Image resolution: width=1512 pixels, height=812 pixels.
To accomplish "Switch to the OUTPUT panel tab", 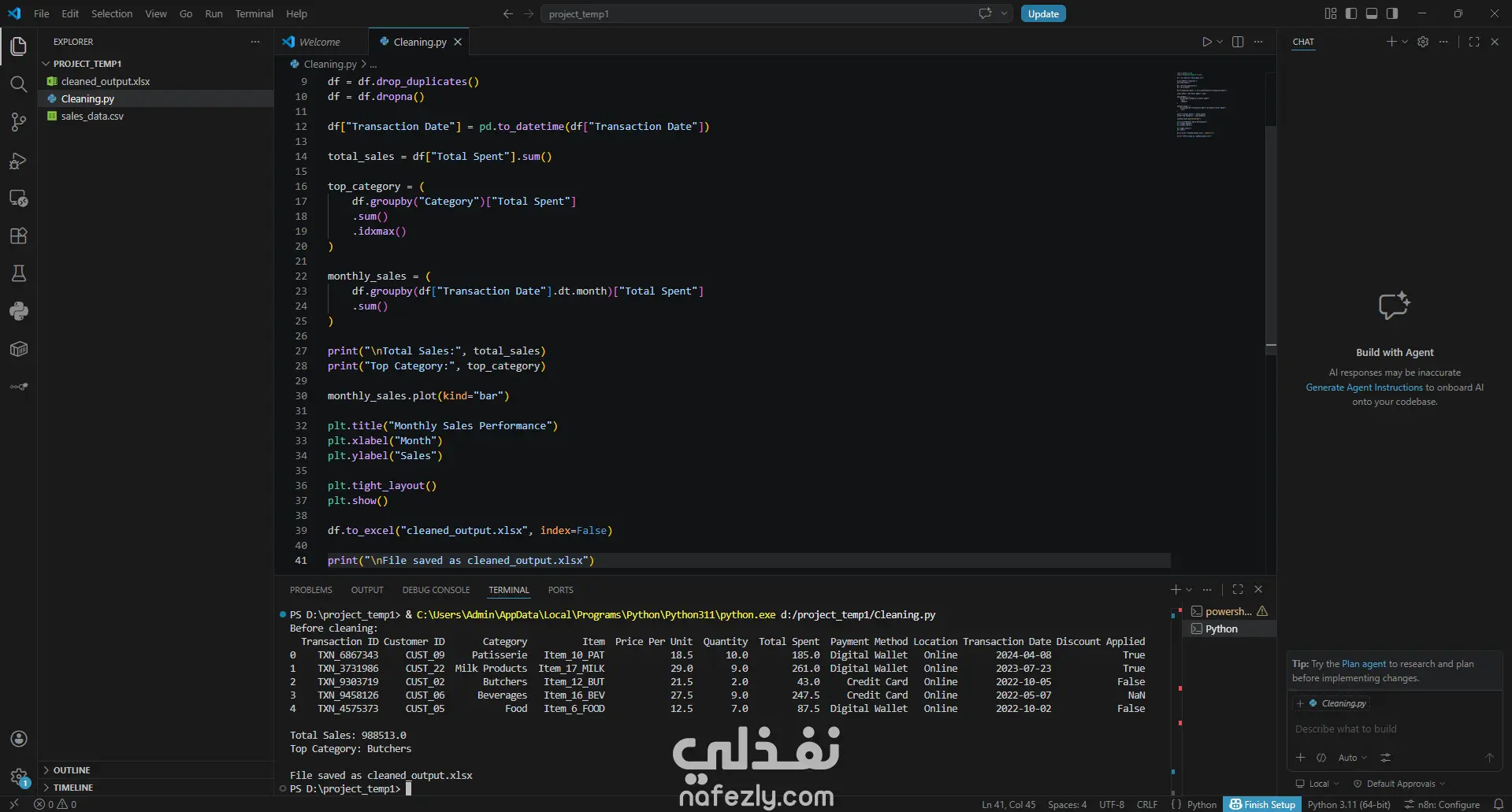I will click(x=367, y=590).
